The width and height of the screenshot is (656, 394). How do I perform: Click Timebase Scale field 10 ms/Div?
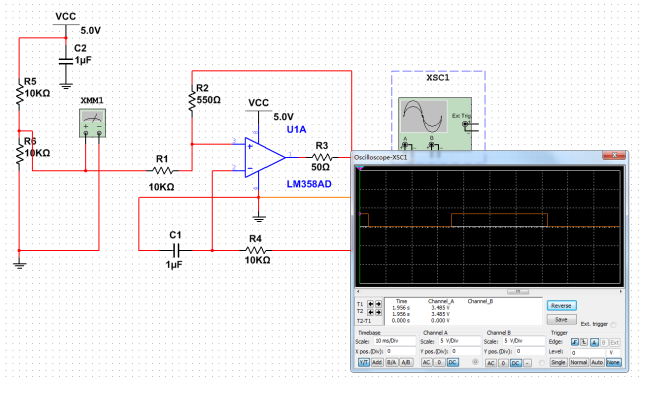(x=394, y=341)
